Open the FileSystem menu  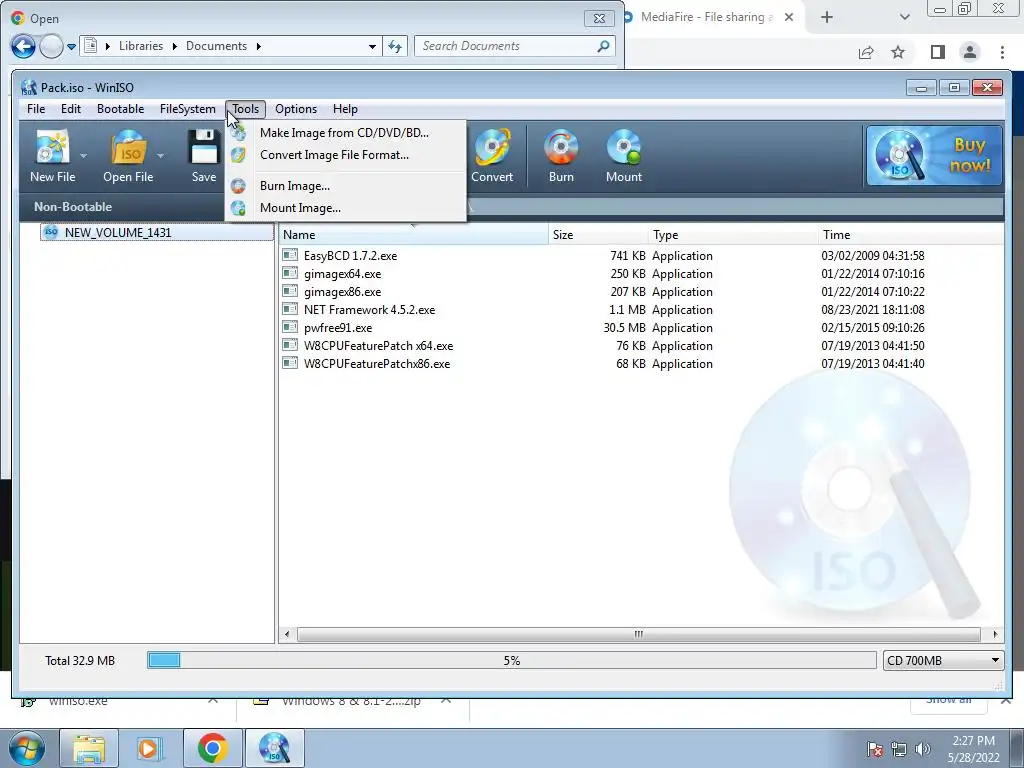click(x=187, y=109)
